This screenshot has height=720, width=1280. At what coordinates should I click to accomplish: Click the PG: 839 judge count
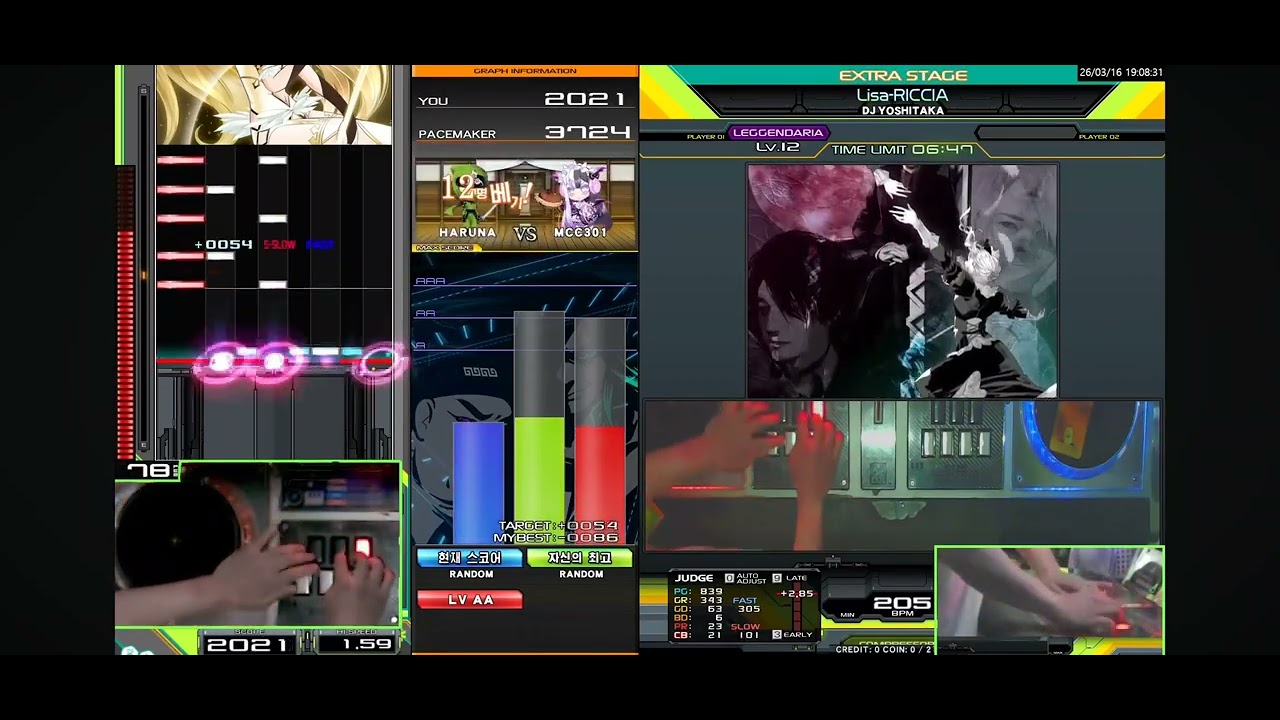[x=698, y=591]
